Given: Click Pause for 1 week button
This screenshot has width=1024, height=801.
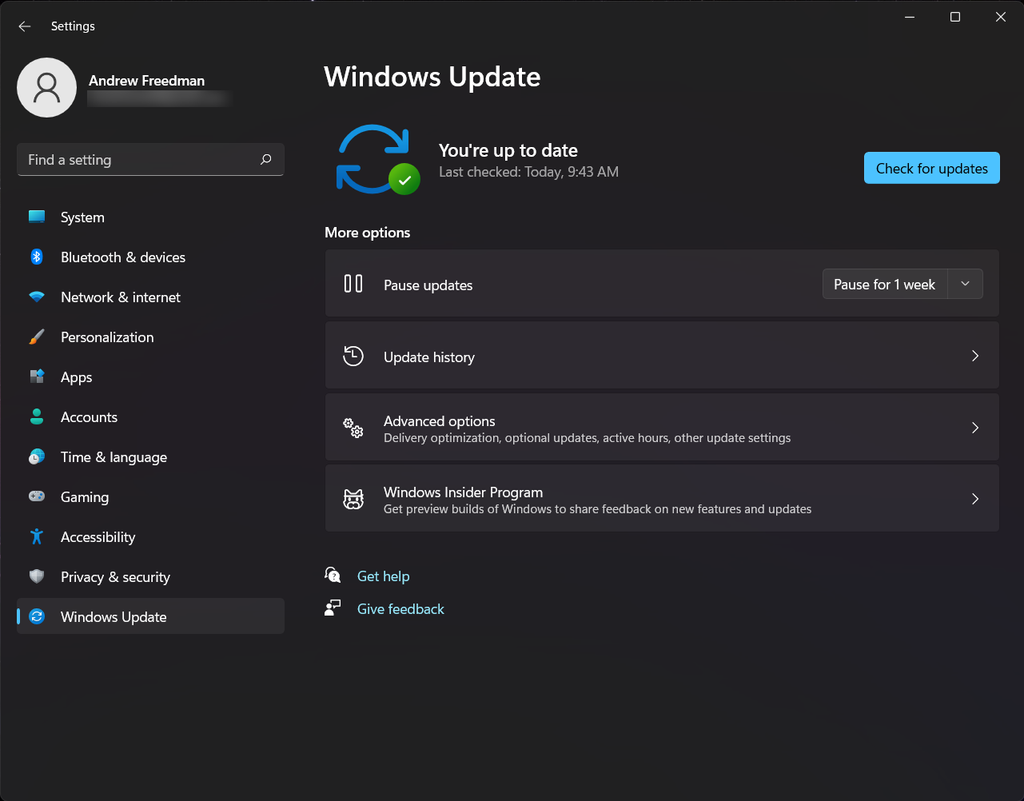Looking at the screenshot, I should pyautogui.click(x=884, y=284).
